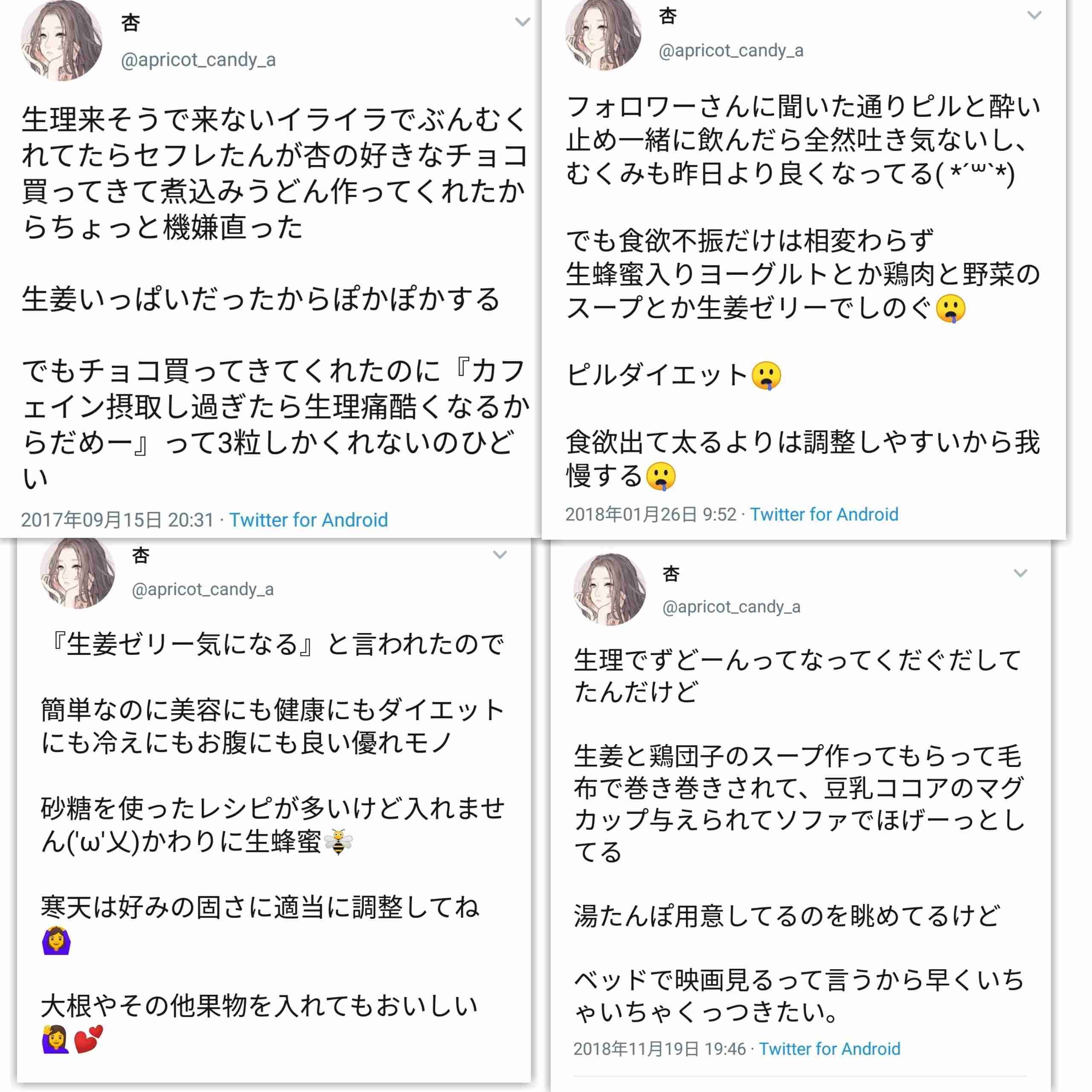Tap the bottom-left tweet's profile avatar
The height and width of the screenshot is (1092, 1092).
coord(78,573)
